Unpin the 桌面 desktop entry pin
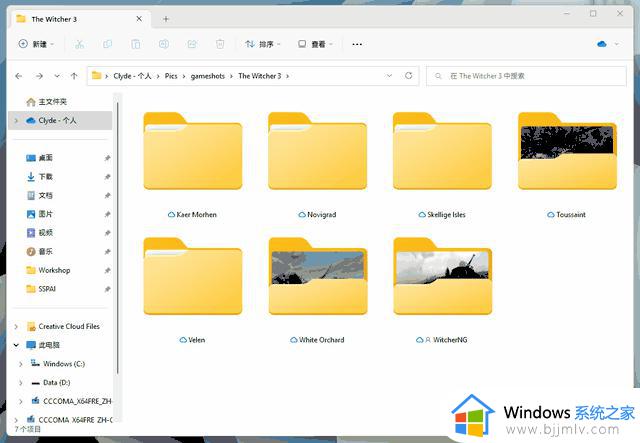Image resolution: width=640 pixels, height=443 pixels. click(107, 158)
